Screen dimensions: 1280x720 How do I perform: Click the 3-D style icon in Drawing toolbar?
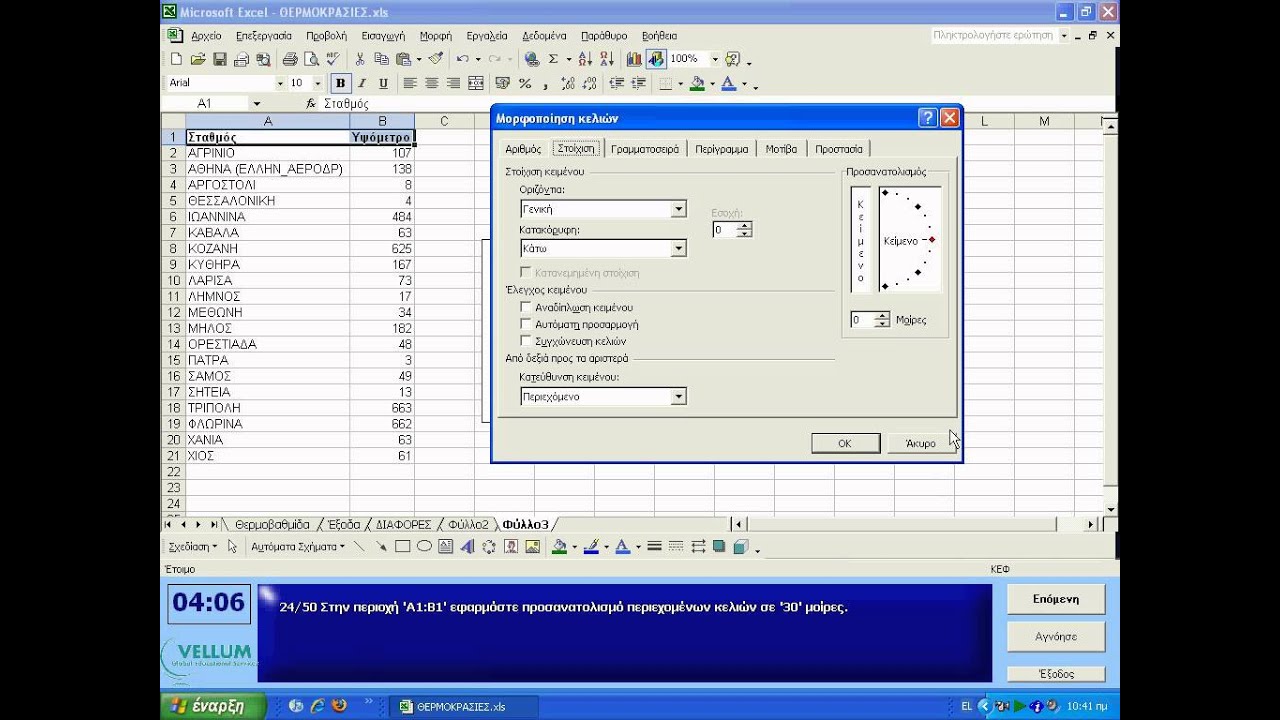(x=740, y=547)
